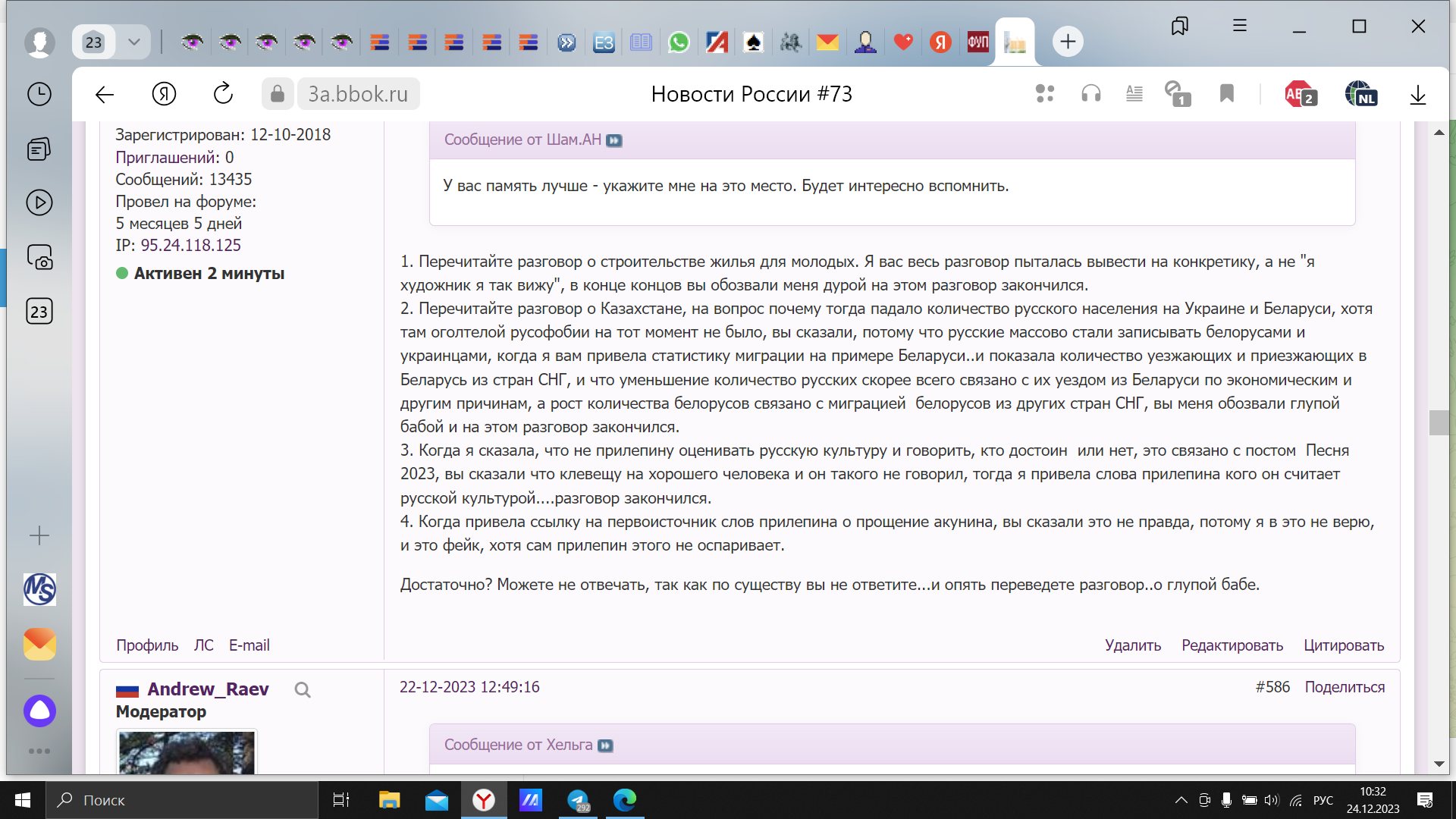Screen dimensions: 1456x819
Task: Click the taskbar Поиск search box
Action: (182, 800)
